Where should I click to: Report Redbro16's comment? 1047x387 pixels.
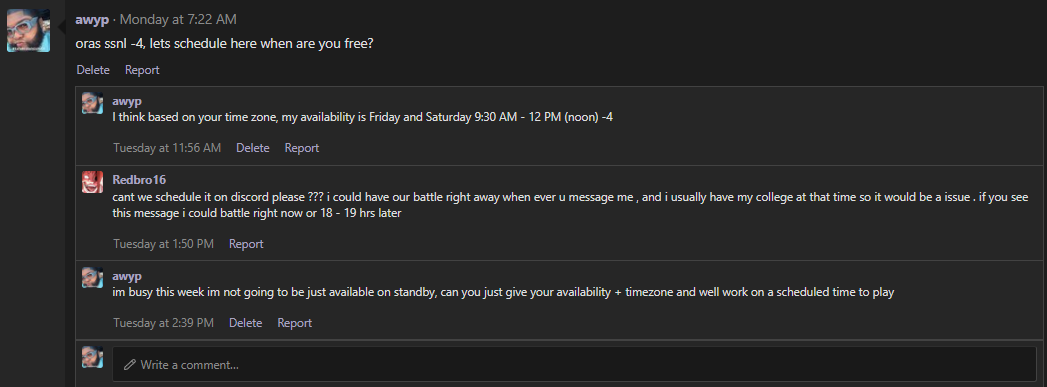click(246, 244)
